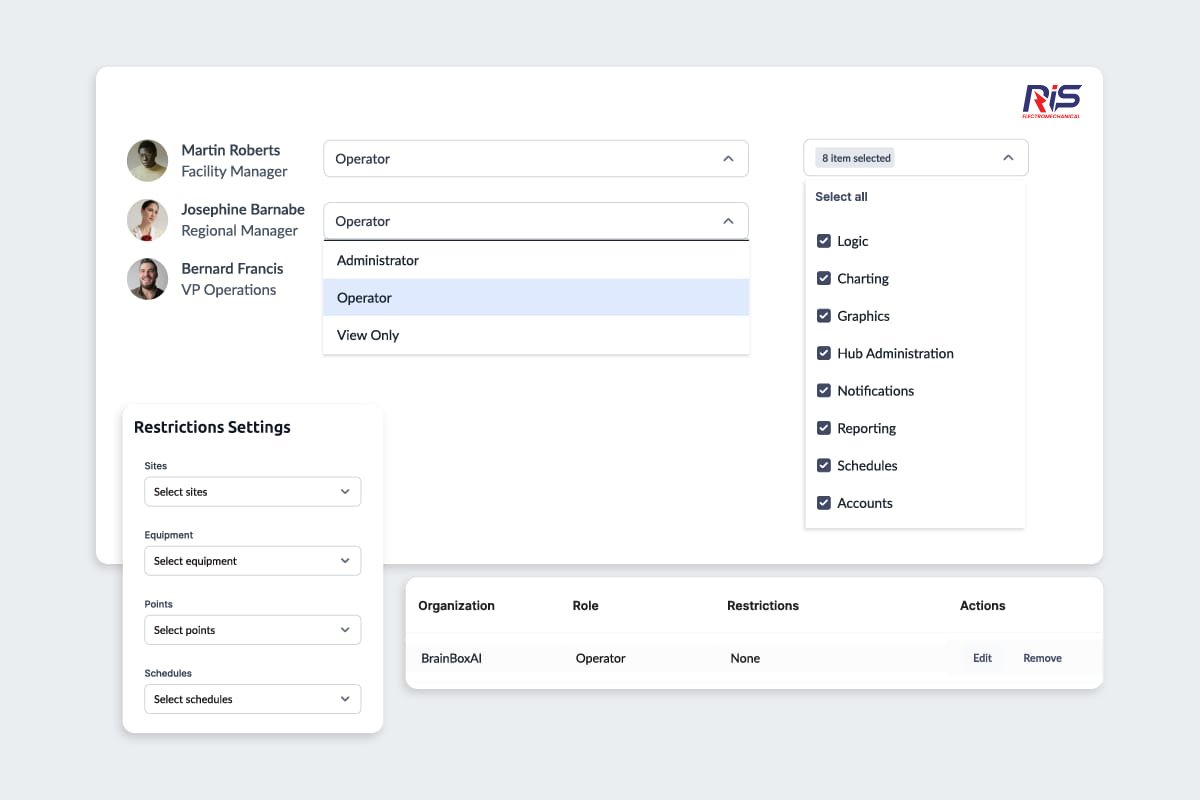Toggle the Notifications checkbox

[824, 391]
